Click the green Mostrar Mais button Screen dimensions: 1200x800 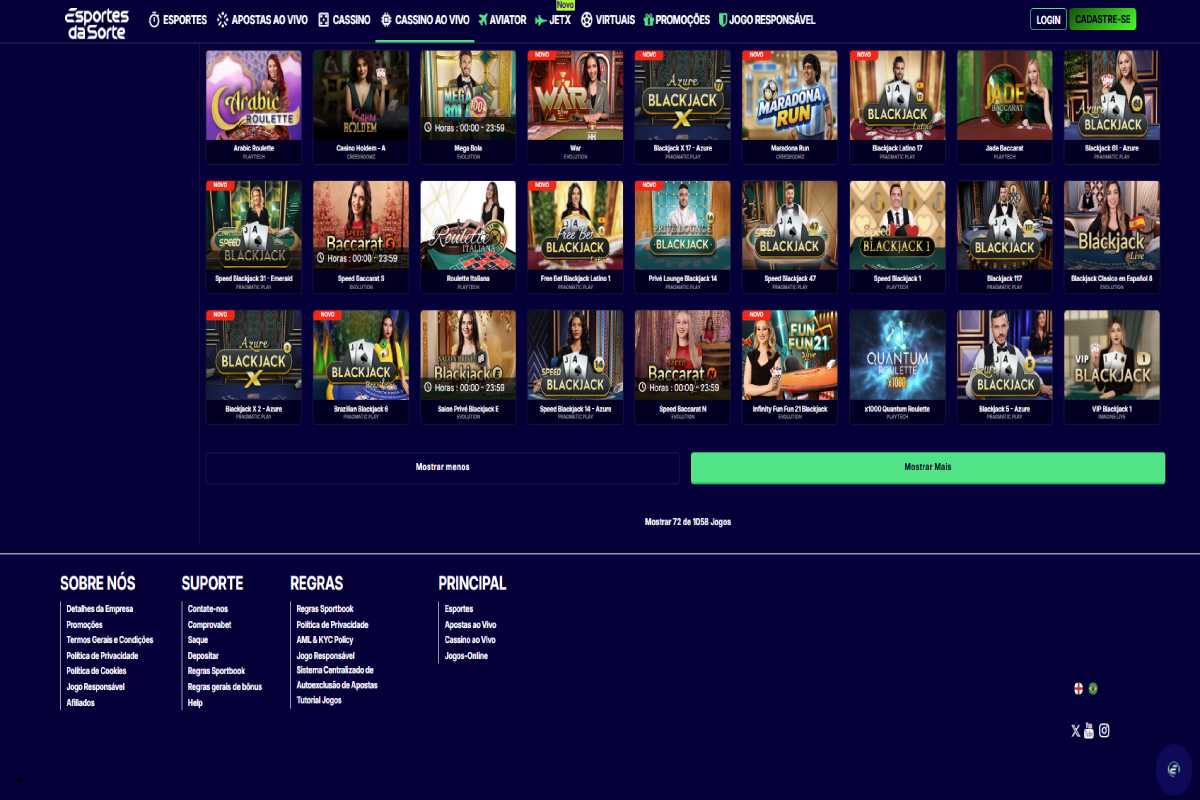point(928,468)
